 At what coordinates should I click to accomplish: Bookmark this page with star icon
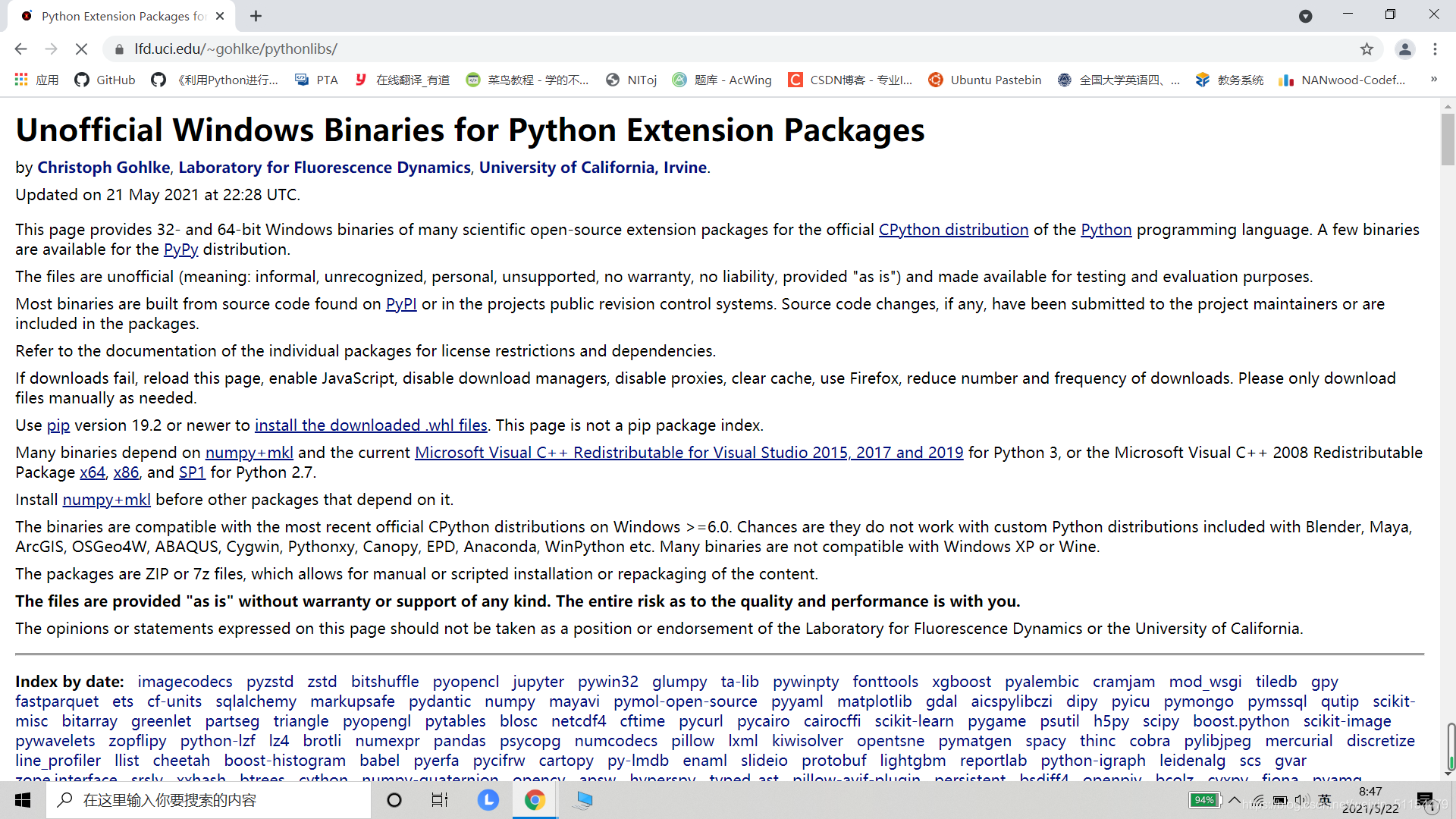click(1367, 49)
